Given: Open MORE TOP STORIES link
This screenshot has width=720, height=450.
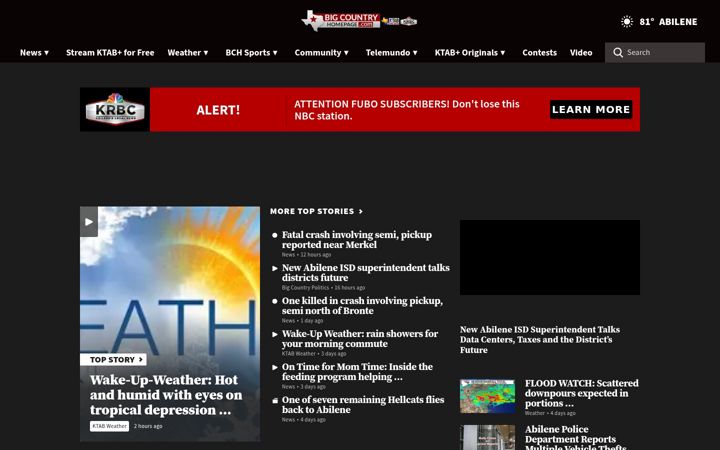Looking at the screenshot, I should (x=316, y=211).
